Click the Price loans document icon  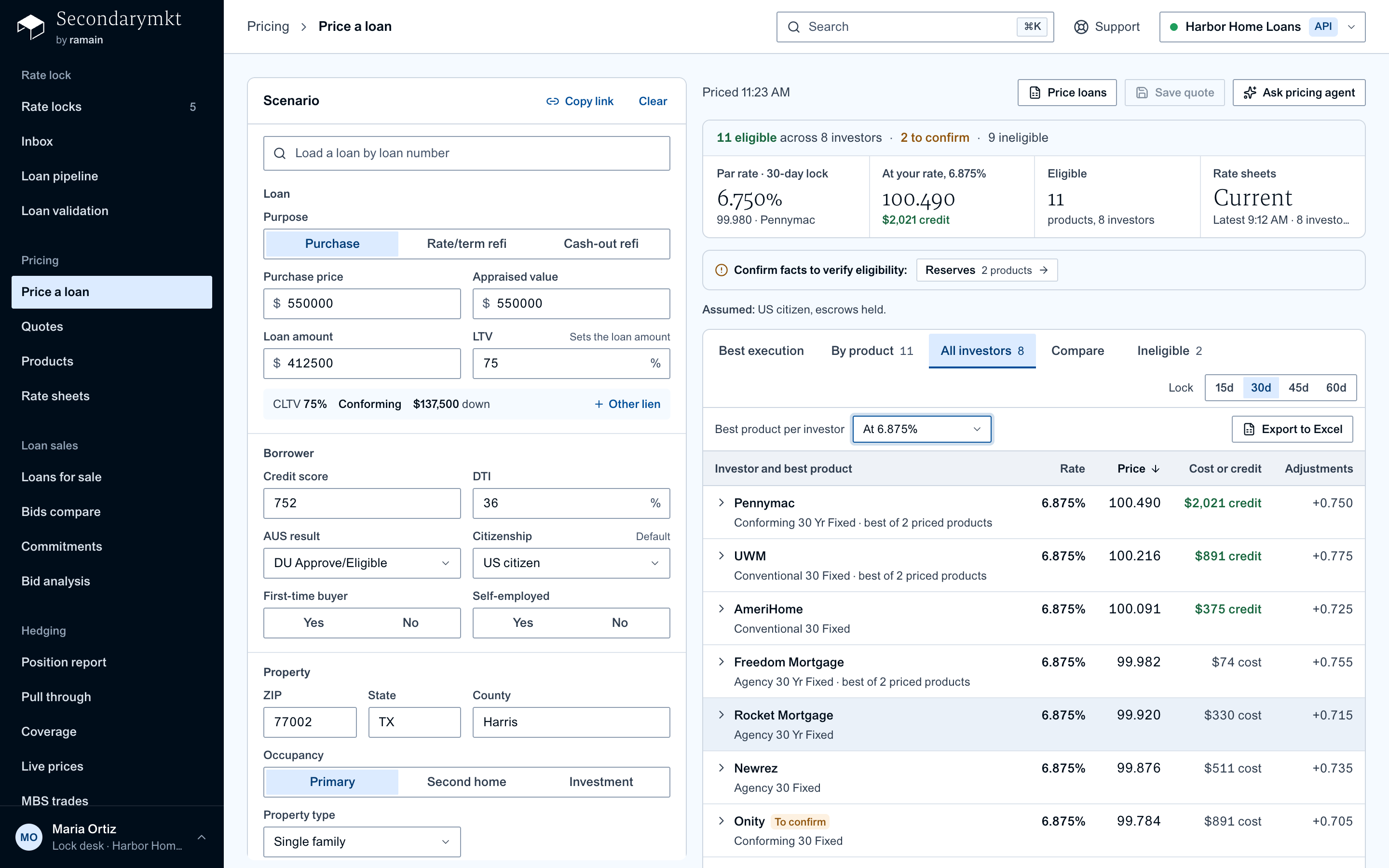pyautogui.click(x=1035, y=93)
